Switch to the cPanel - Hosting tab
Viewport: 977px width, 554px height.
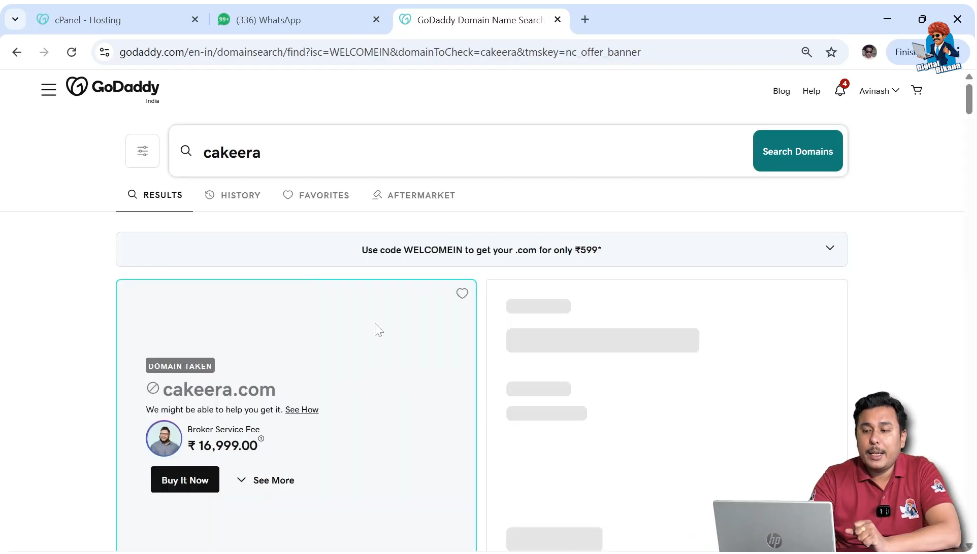[117, 19]
